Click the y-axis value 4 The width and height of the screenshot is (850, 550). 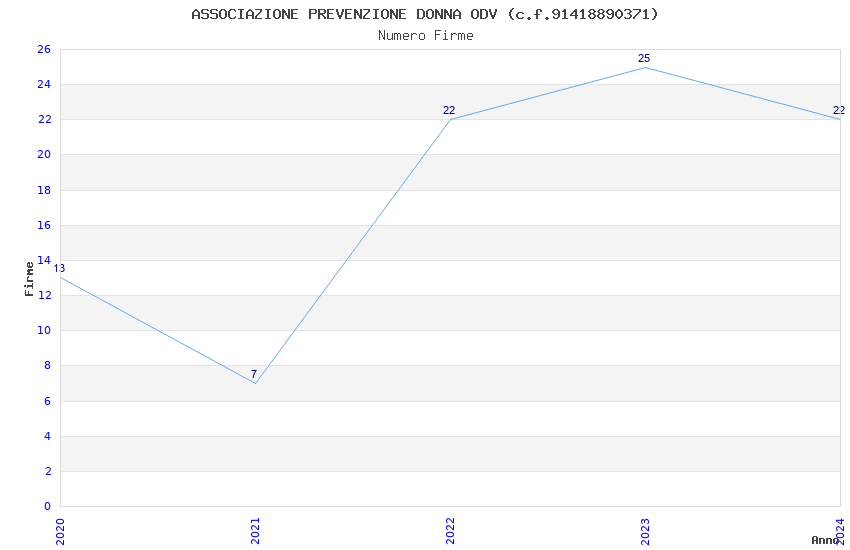[47, 436]
